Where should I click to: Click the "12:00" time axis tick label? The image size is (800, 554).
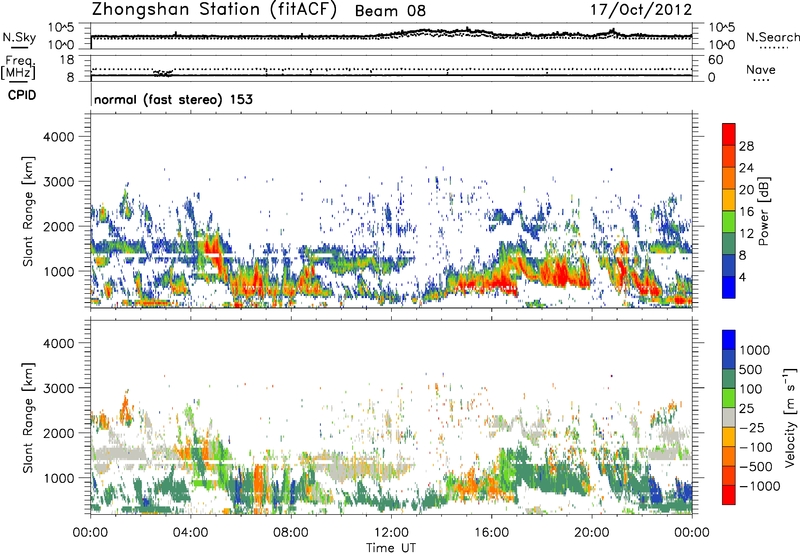pos(391,533)
